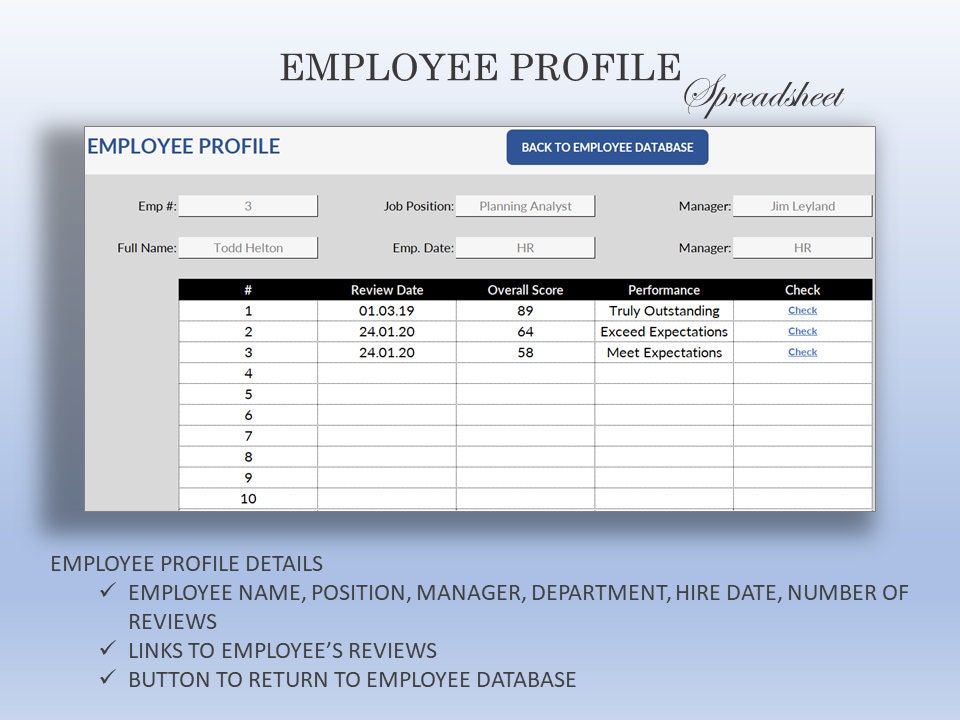Click the Truly Outstanding performance cell
Screen dimensions: 960x720
(663, 311)
